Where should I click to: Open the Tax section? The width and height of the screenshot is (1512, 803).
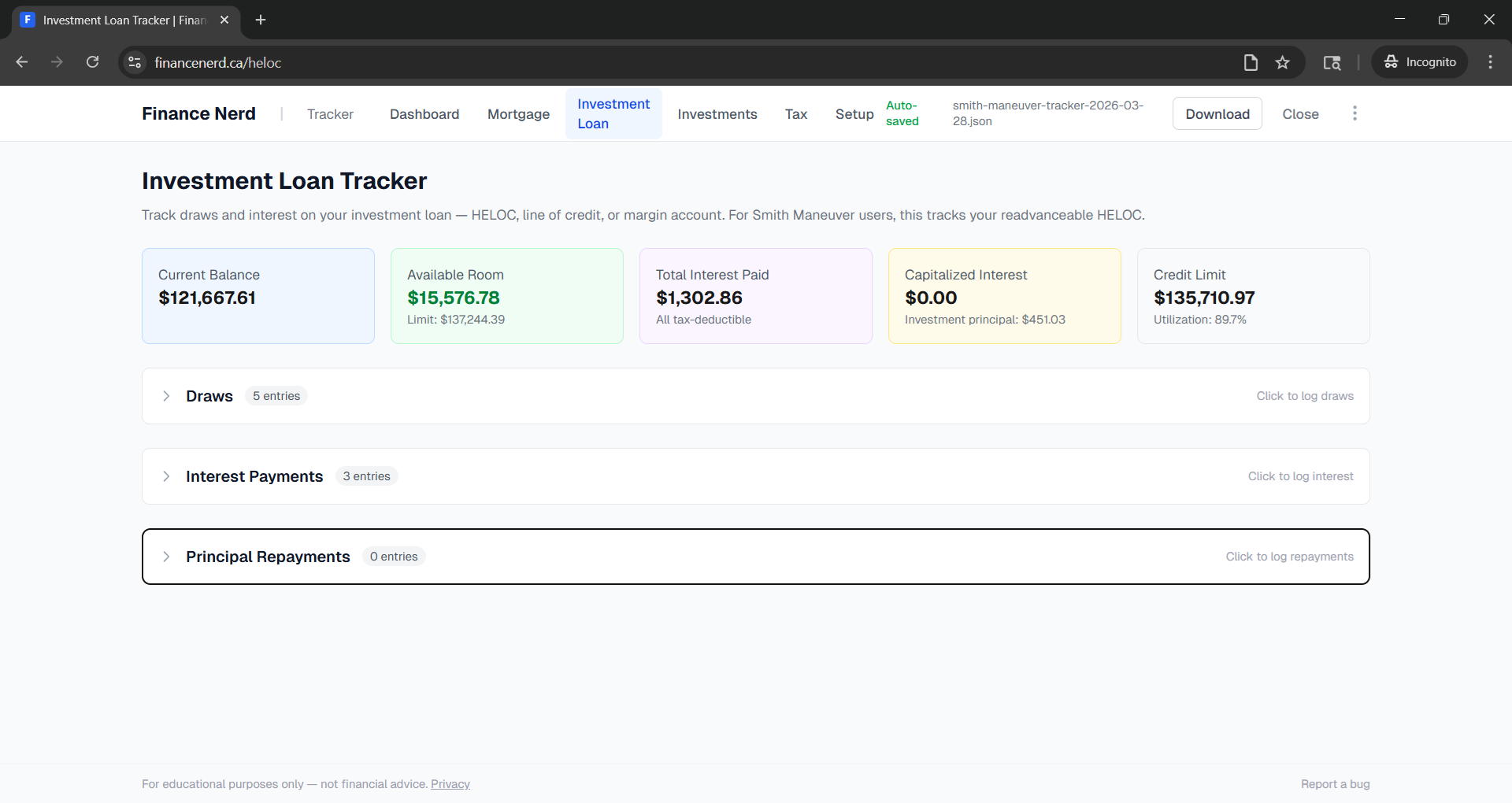pyautogui.click(x=796, y=113)
